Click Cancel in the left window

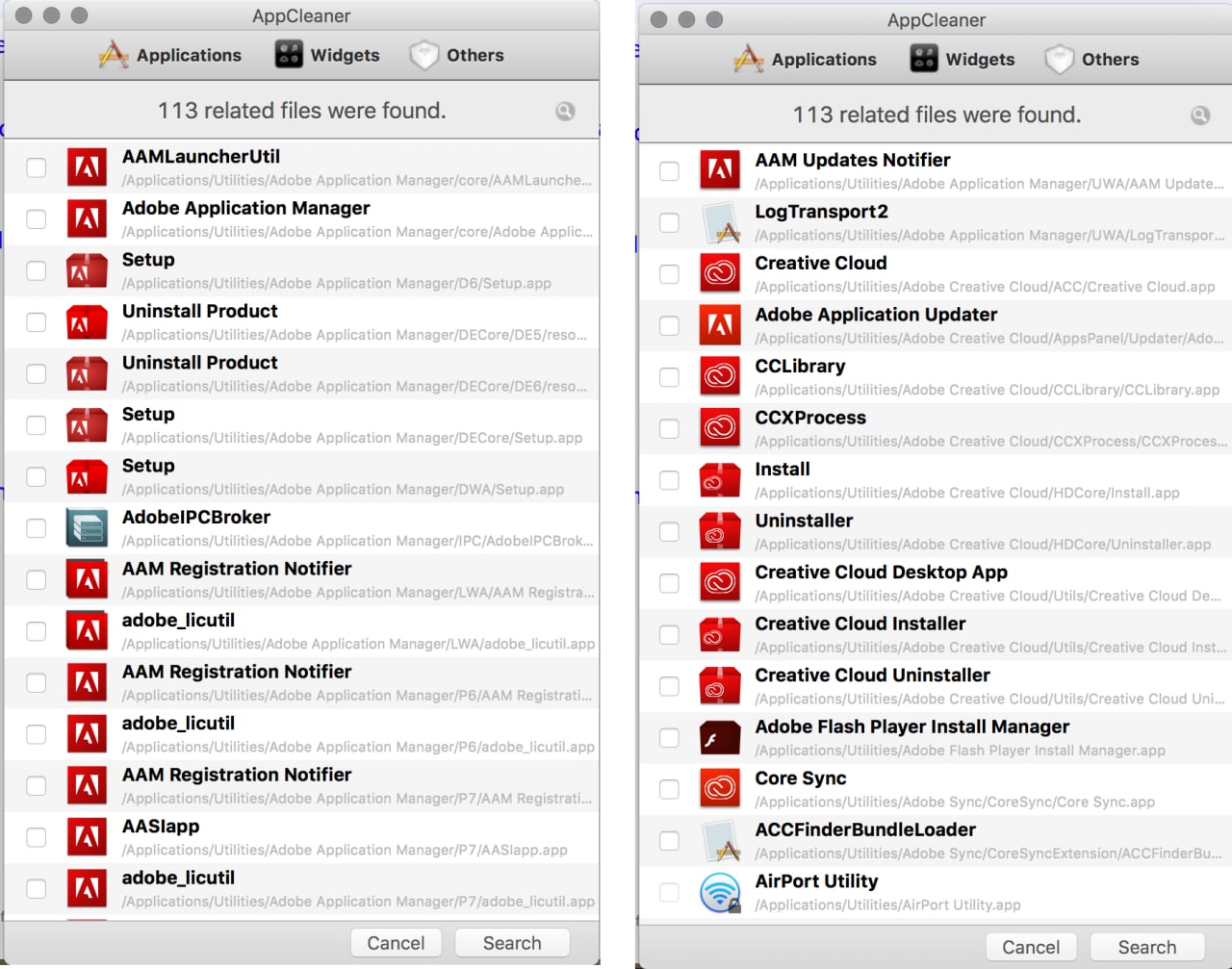pyautogui.click(x=396, y=943)
